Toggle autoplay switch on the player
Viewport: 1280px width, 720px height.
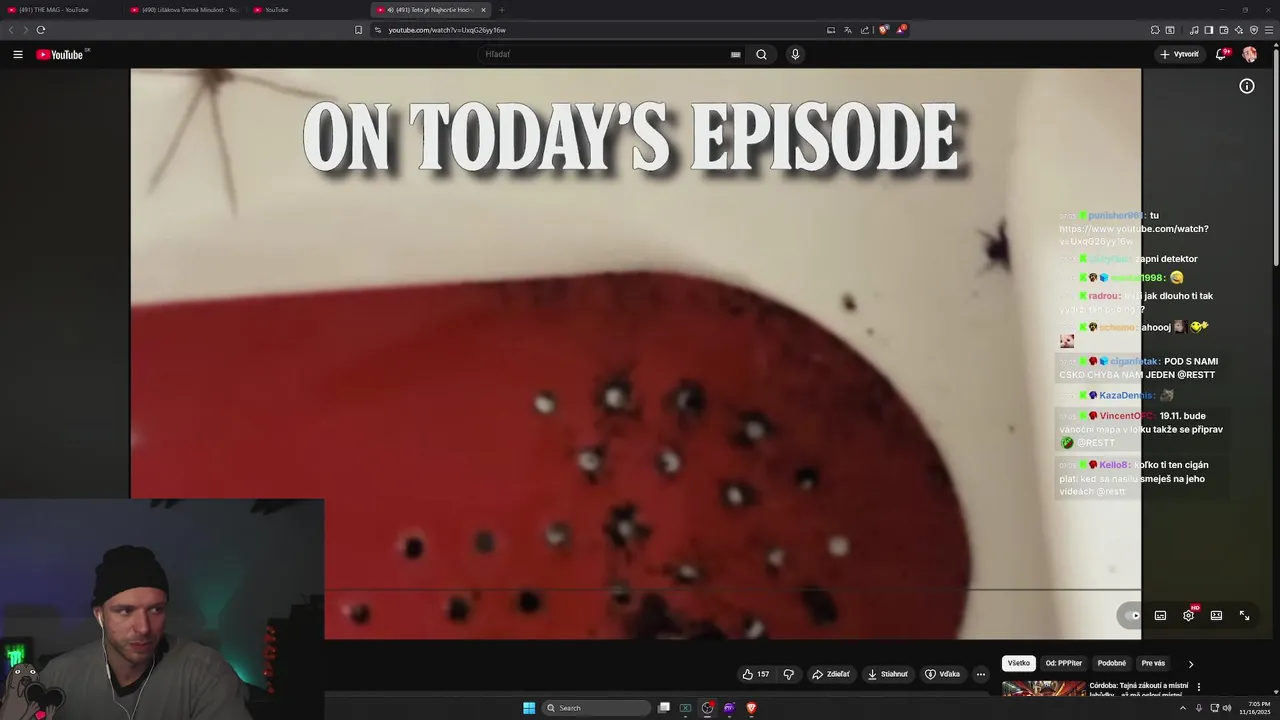click(1130, 615)
